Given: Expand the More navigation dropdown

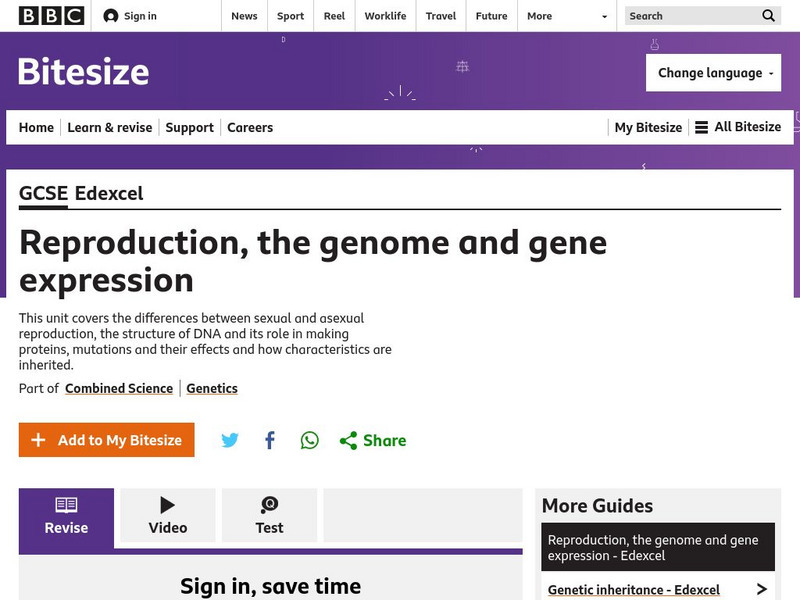Looking at the screenshot, I should click(569, 16).
